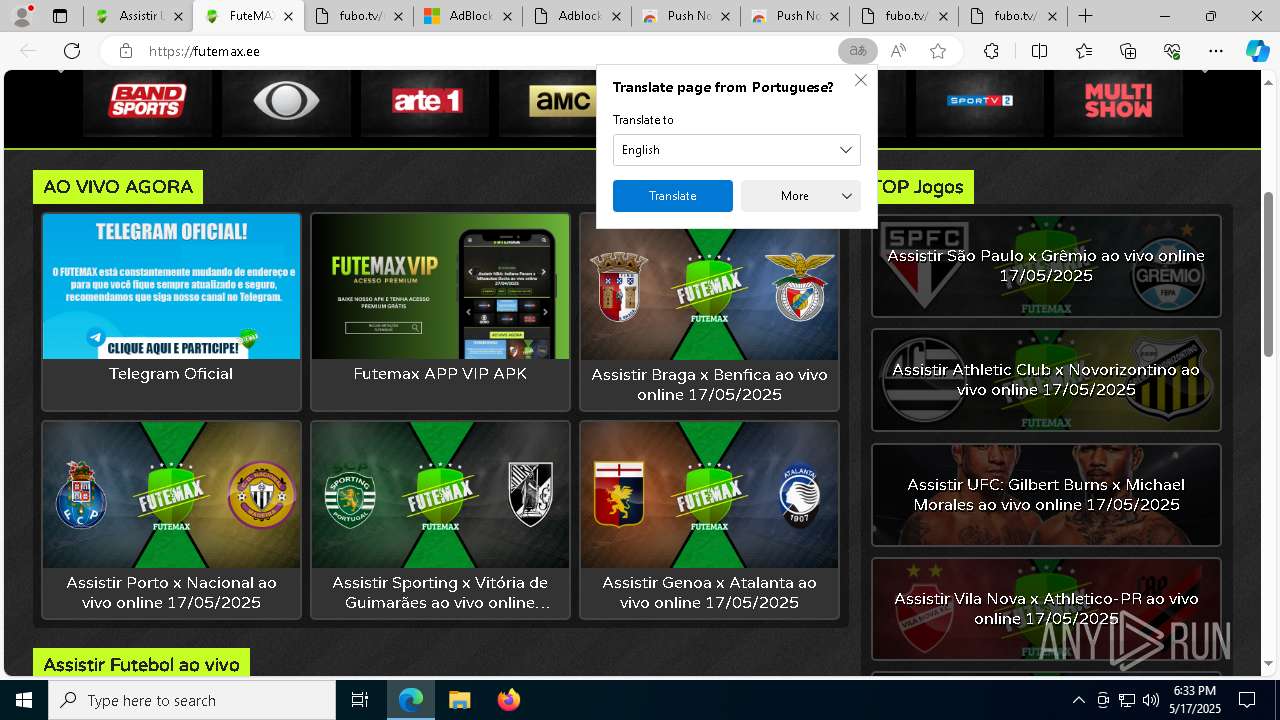Click the taskbar clock showing 6:33 PM

[x=1195, y=700]
